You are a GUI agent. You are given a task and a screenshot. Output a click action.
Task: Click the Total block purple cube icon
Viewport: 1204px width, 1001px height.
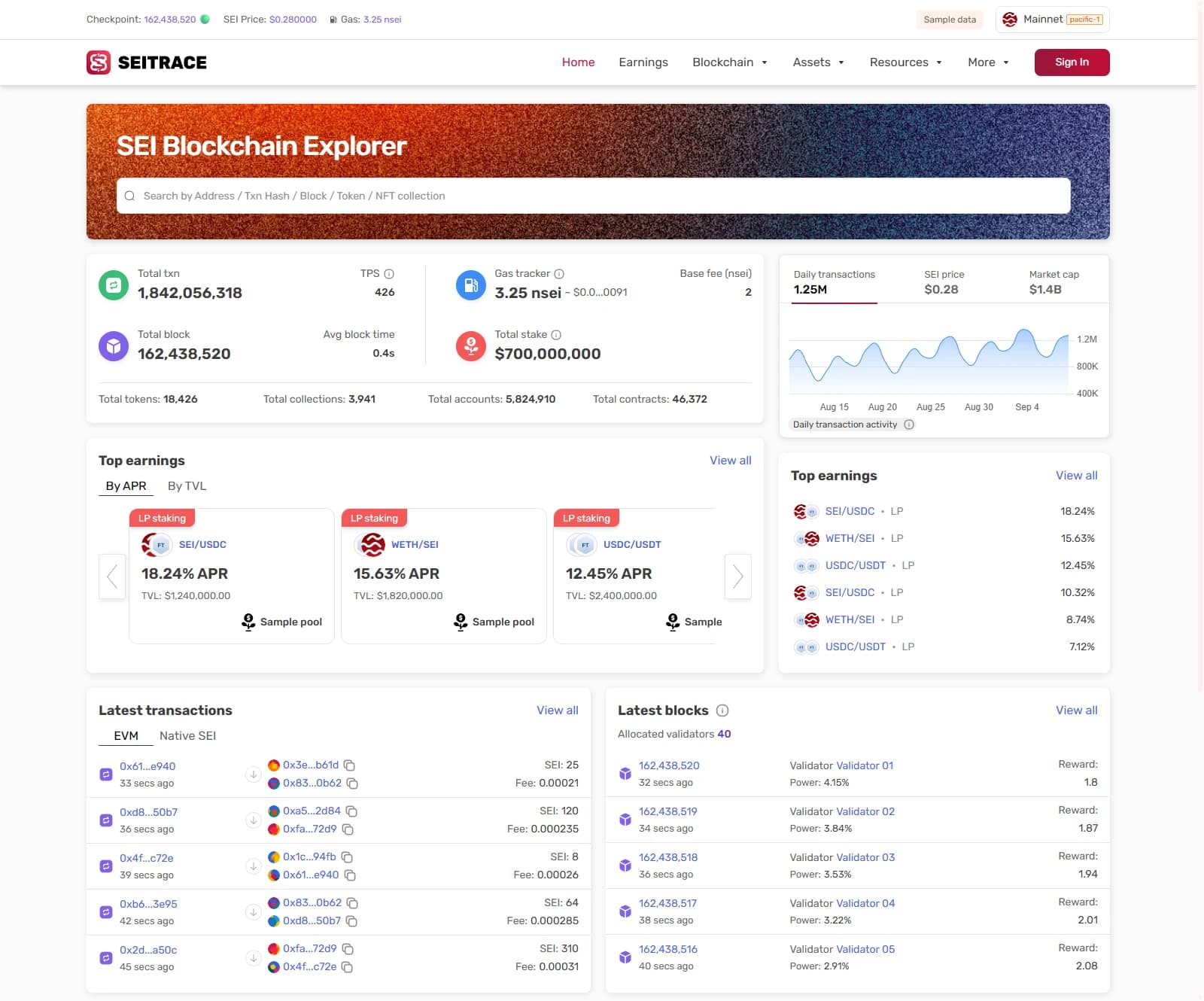pyautogui.click(x=114, y=346)
